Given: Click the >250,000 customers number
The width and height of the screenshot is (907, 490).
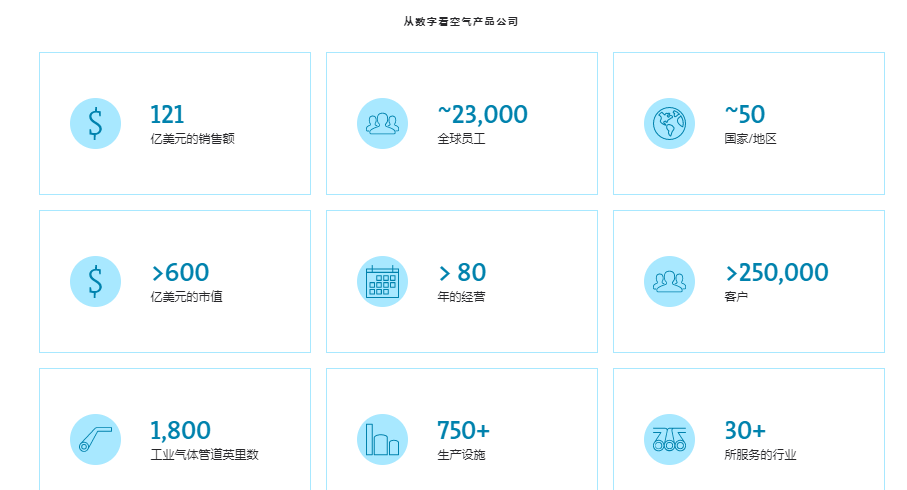Looking at the screenshot, I should point(776,272).
